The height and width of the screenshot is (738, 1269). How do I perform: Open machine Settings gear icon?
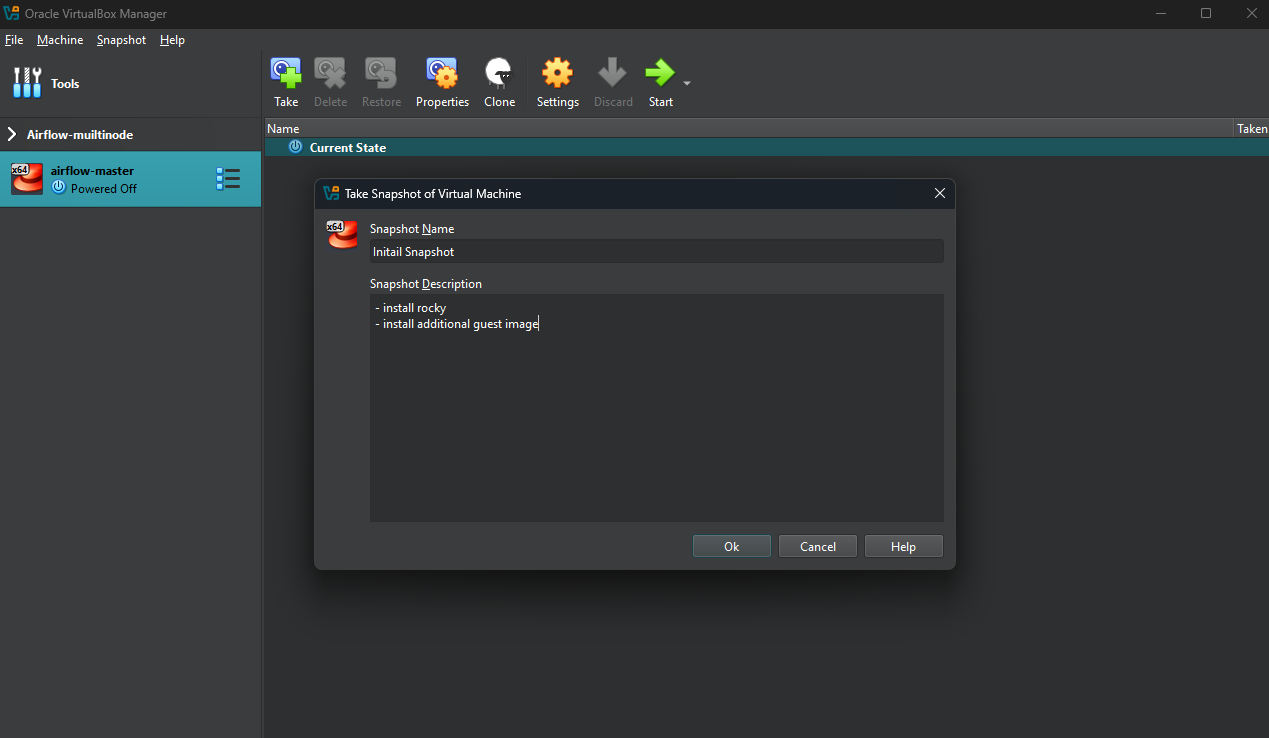click(x=557, y=74)
